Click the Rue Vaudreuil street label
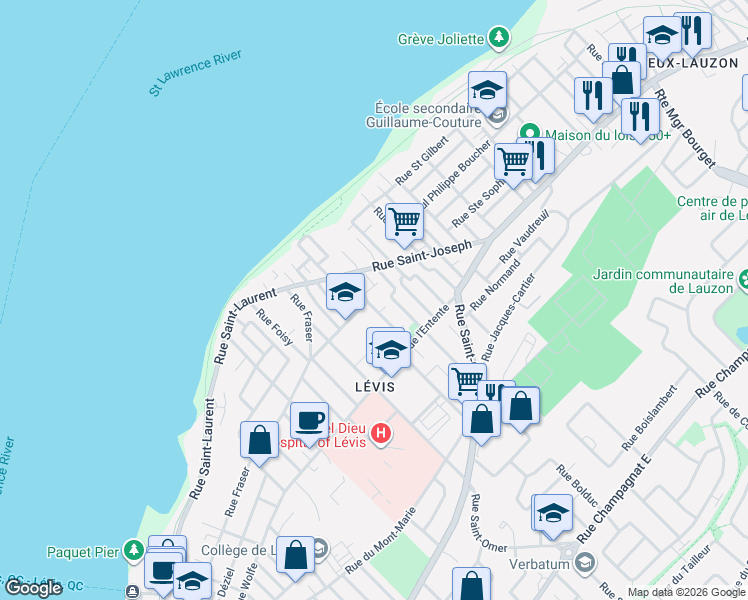Screen dimensions: 748x600 point(524,236)
